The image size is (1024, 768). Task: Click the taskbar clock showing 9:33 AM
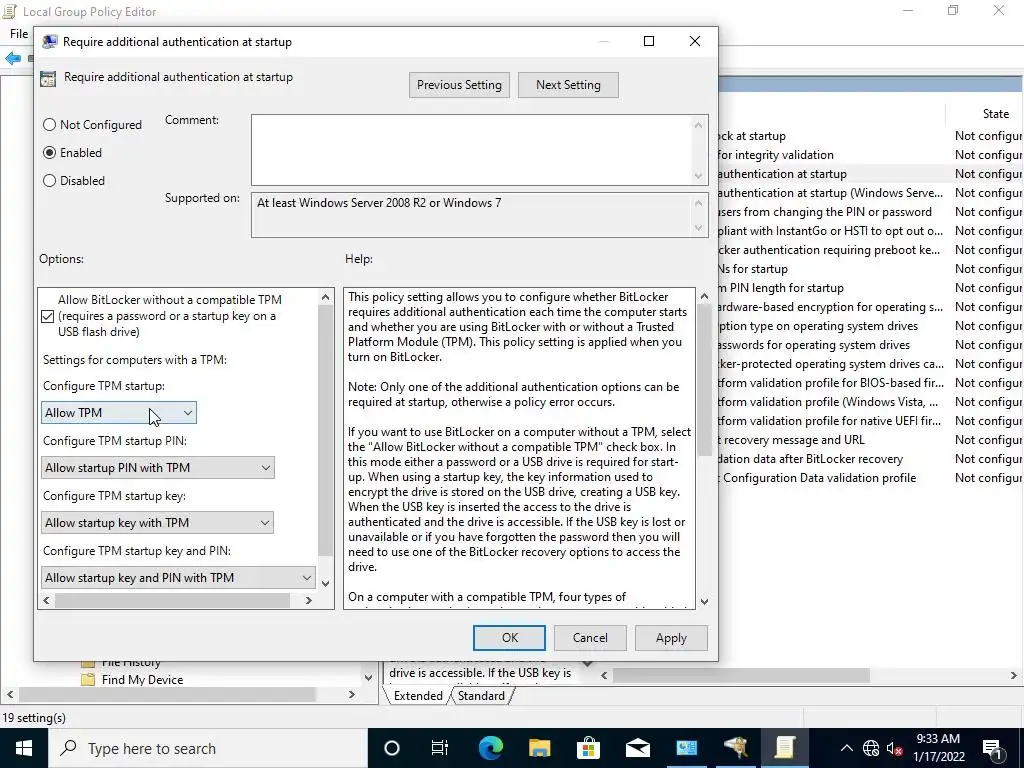[x=938, y=748]
